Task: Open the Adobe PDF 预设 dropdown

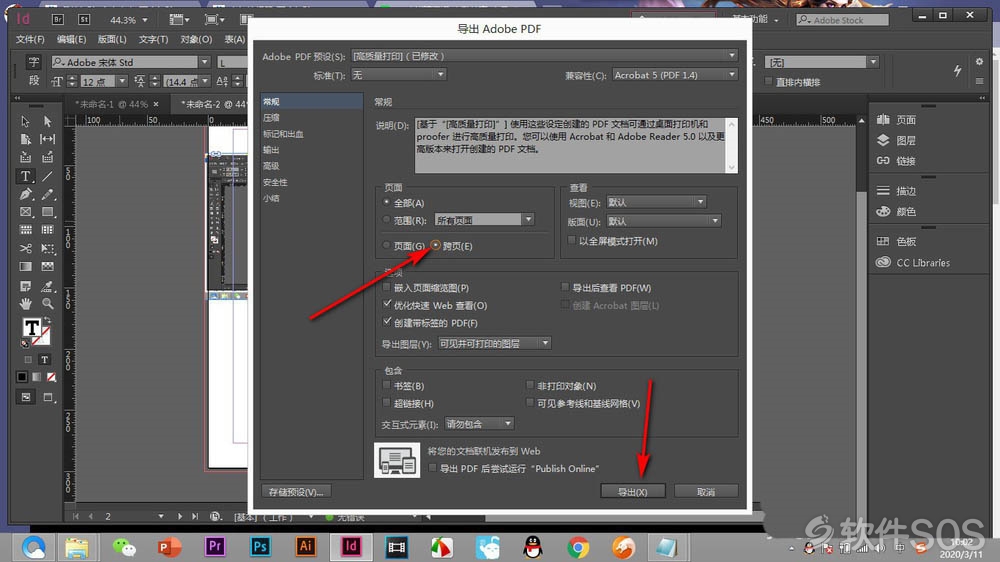Action: (x=544, y=56)
